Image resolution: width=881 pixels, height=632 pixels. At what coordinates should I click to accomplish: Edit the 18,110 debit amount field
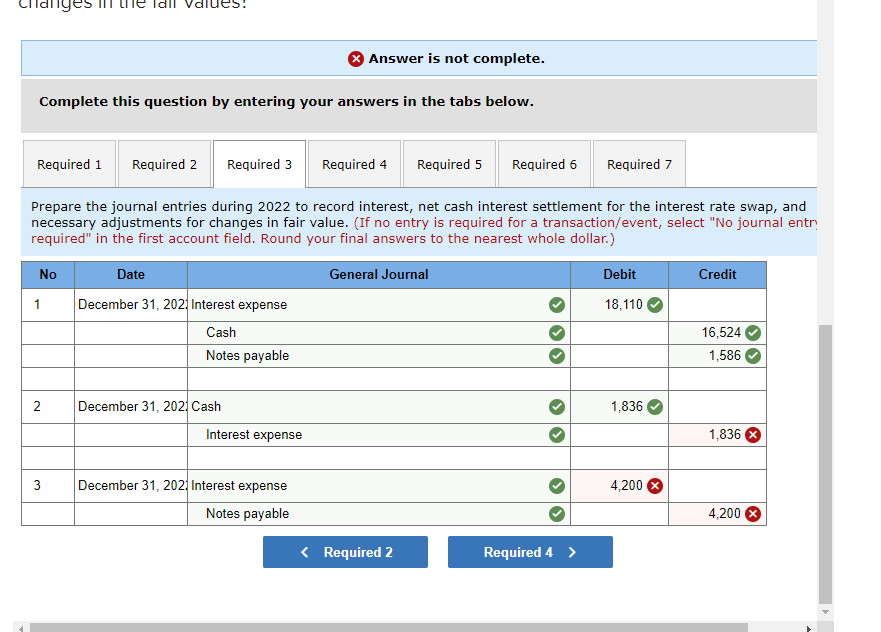point(619,304)
